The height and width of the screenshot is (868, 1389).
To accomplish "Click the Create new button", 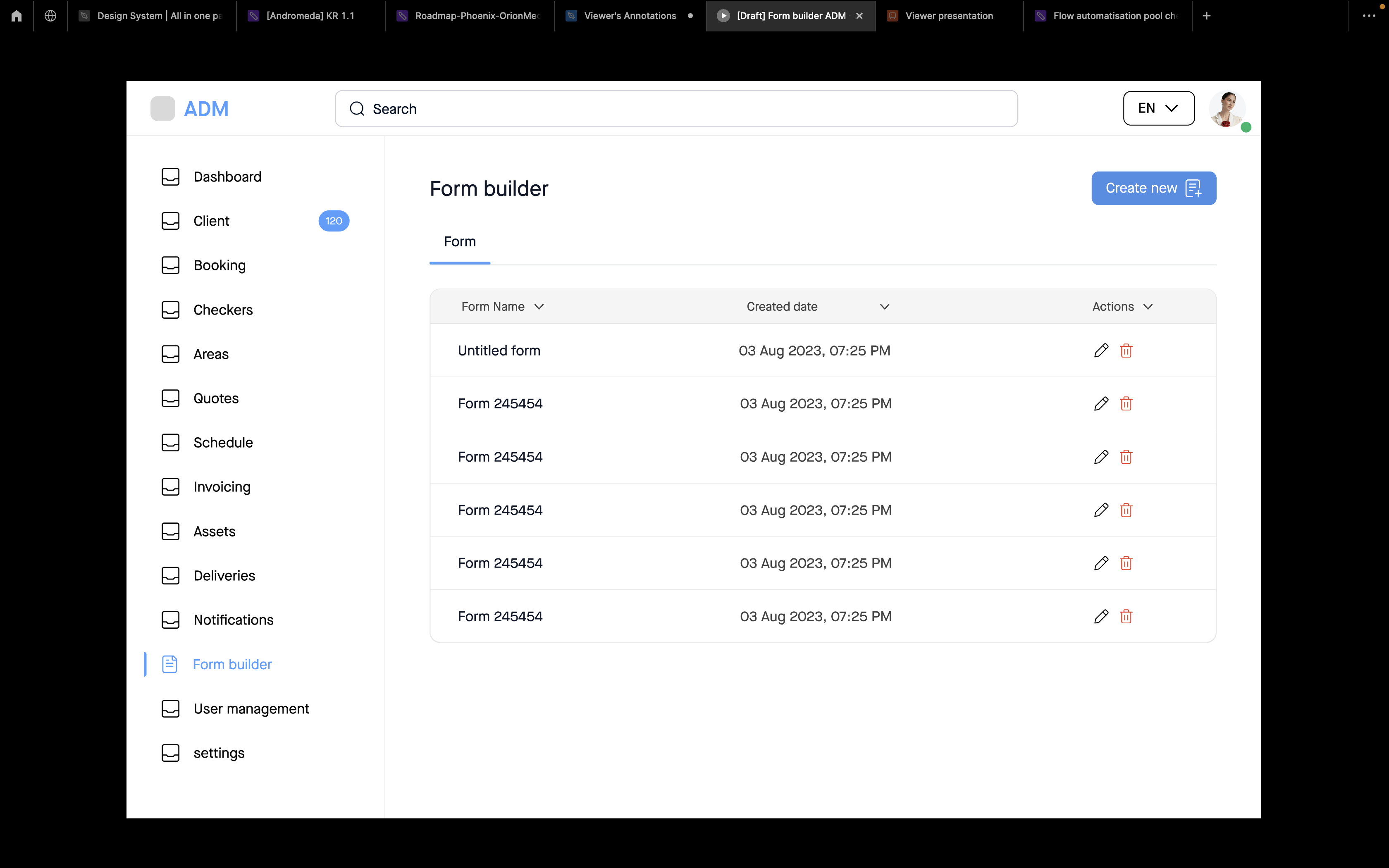I will tap(1154, 188).
